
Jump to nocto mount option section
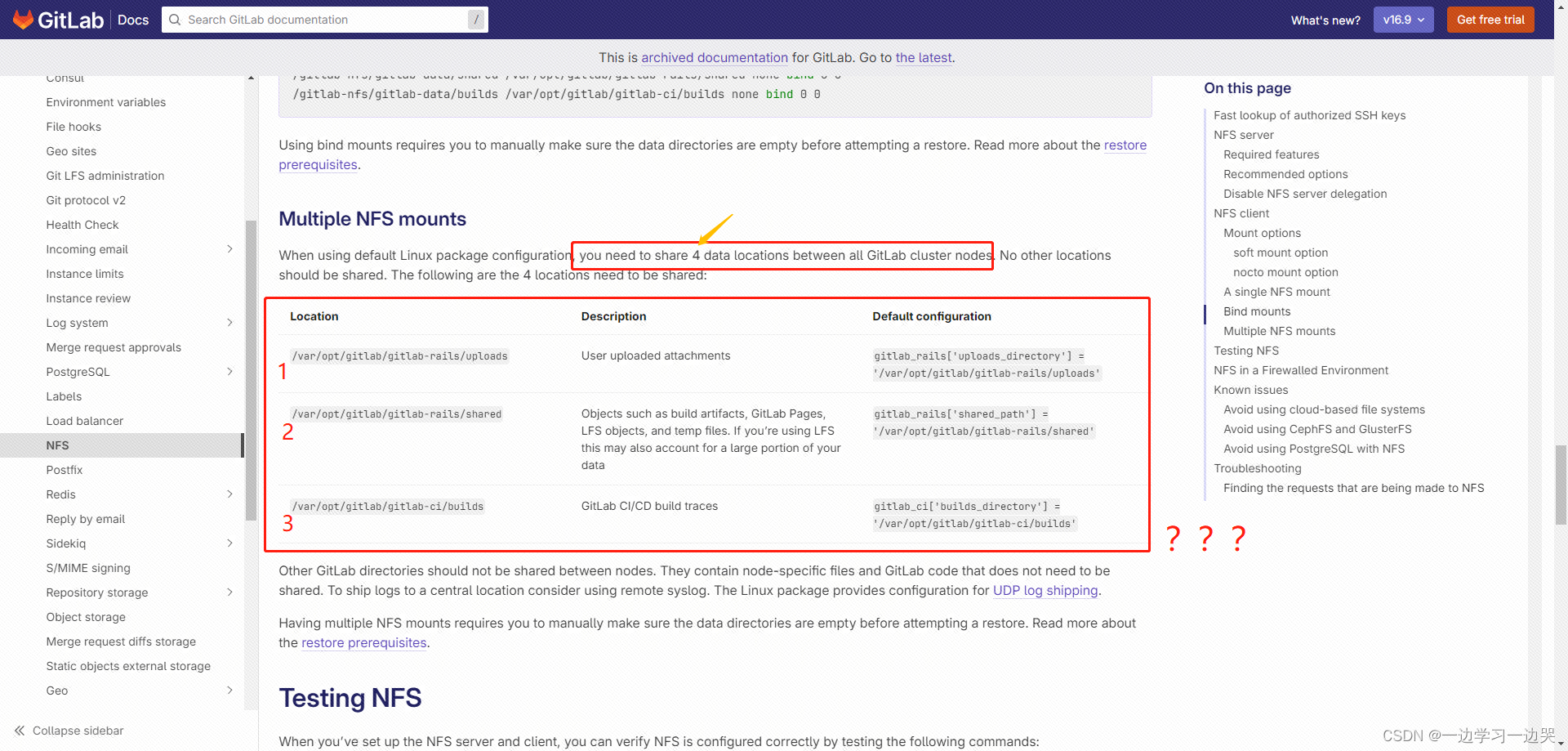1285,272
